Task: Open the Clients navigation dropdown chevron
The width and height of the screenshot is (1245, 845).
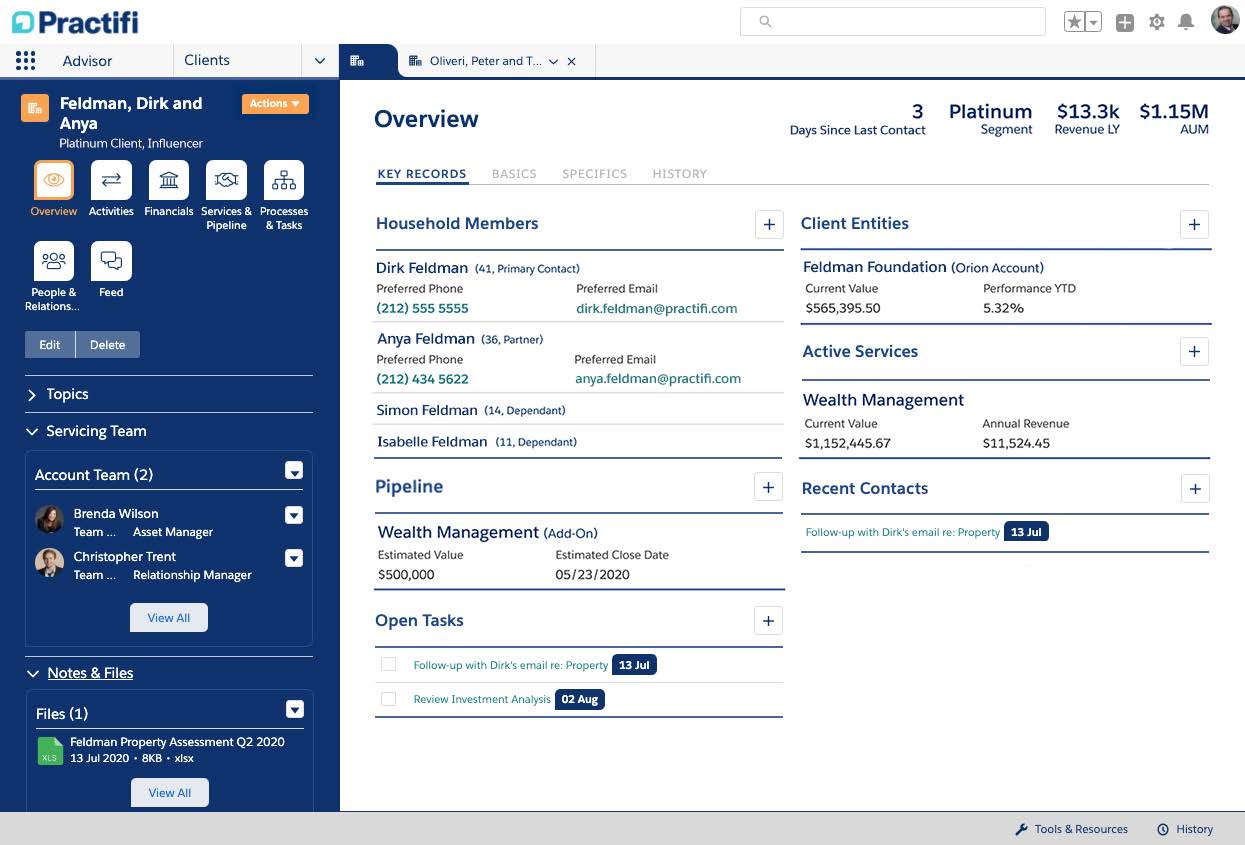Action: [x=320, y=61]
